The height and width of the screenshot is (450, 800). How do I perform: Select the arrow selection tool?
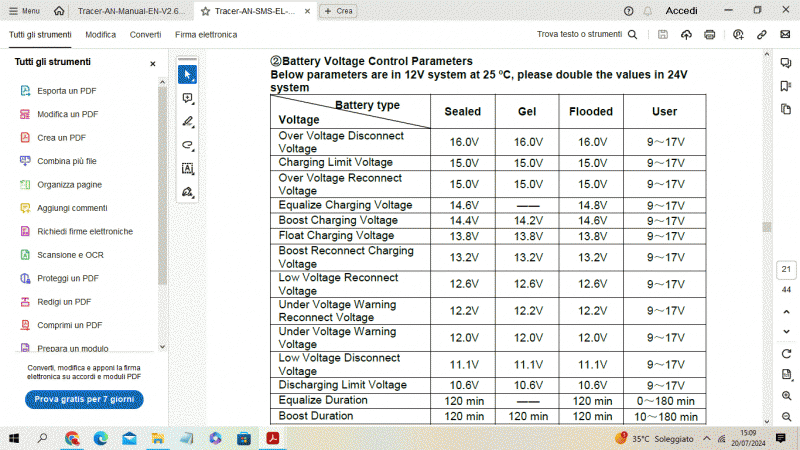click(187, 75)
